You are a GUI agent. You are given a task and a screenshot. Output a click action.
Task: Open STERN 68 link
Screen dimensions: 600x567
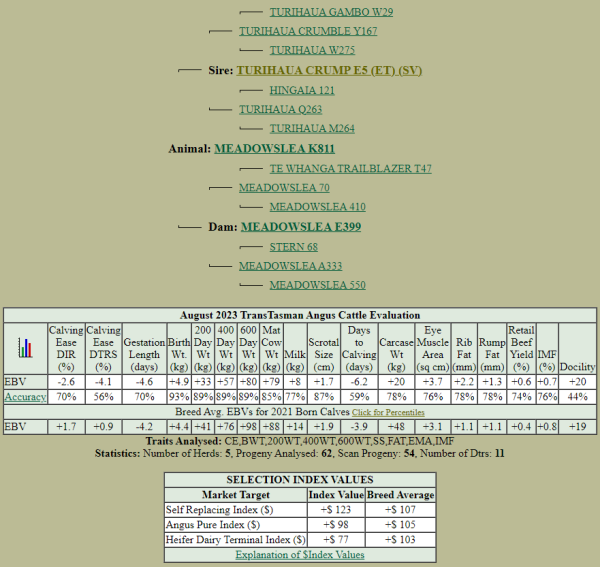click(x=293, y=247)
